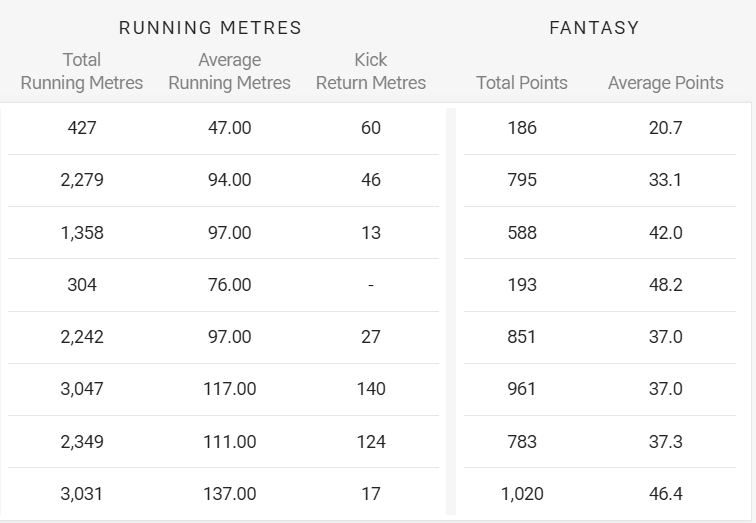Click the kick return metres value 13

click(371, 233)
